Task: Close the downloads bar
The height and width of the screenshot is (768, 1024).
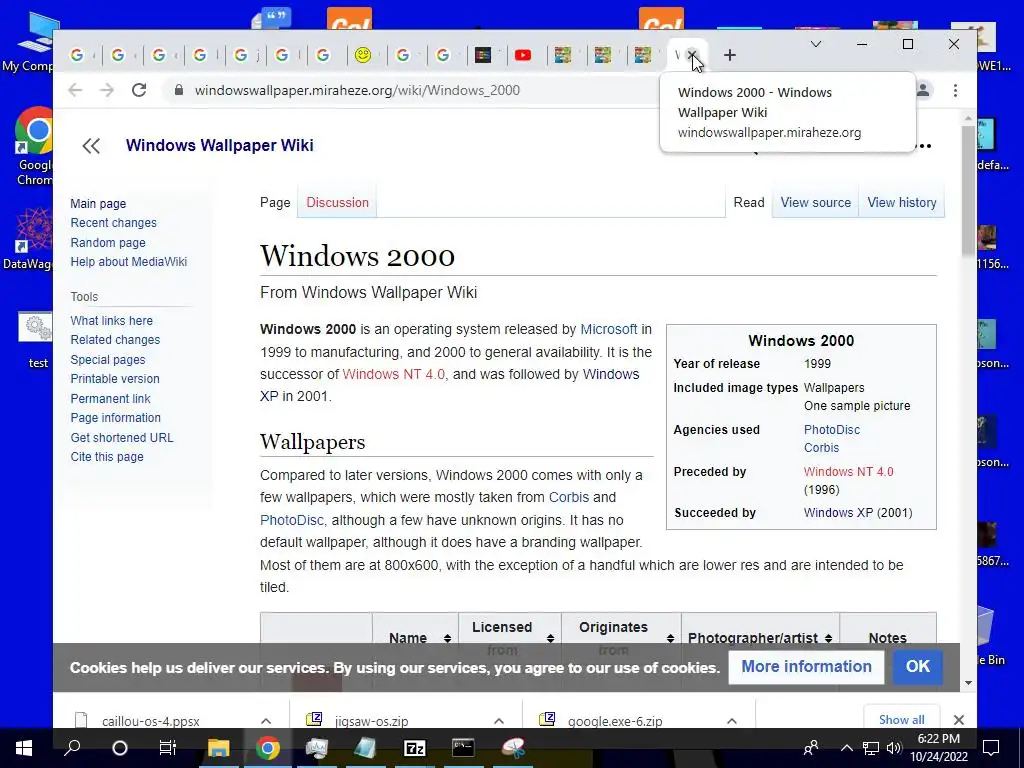Action: (x=958, y=720)
